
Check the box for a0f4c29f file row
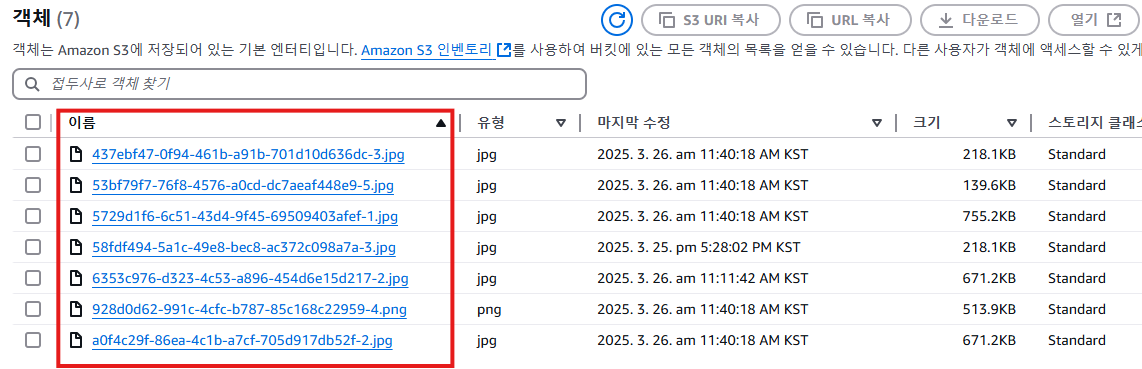(x=33, y=340)
